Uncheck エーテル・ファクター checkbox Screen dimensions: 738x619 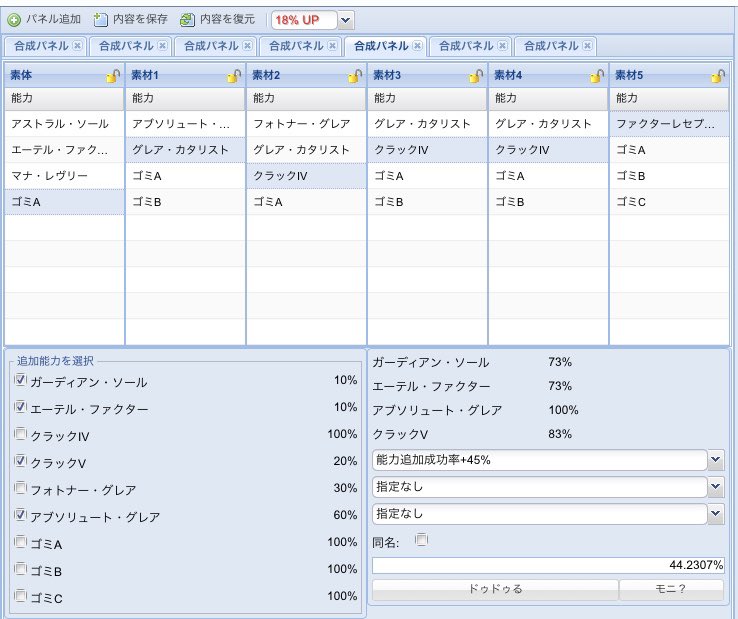(x=20, y=406)
